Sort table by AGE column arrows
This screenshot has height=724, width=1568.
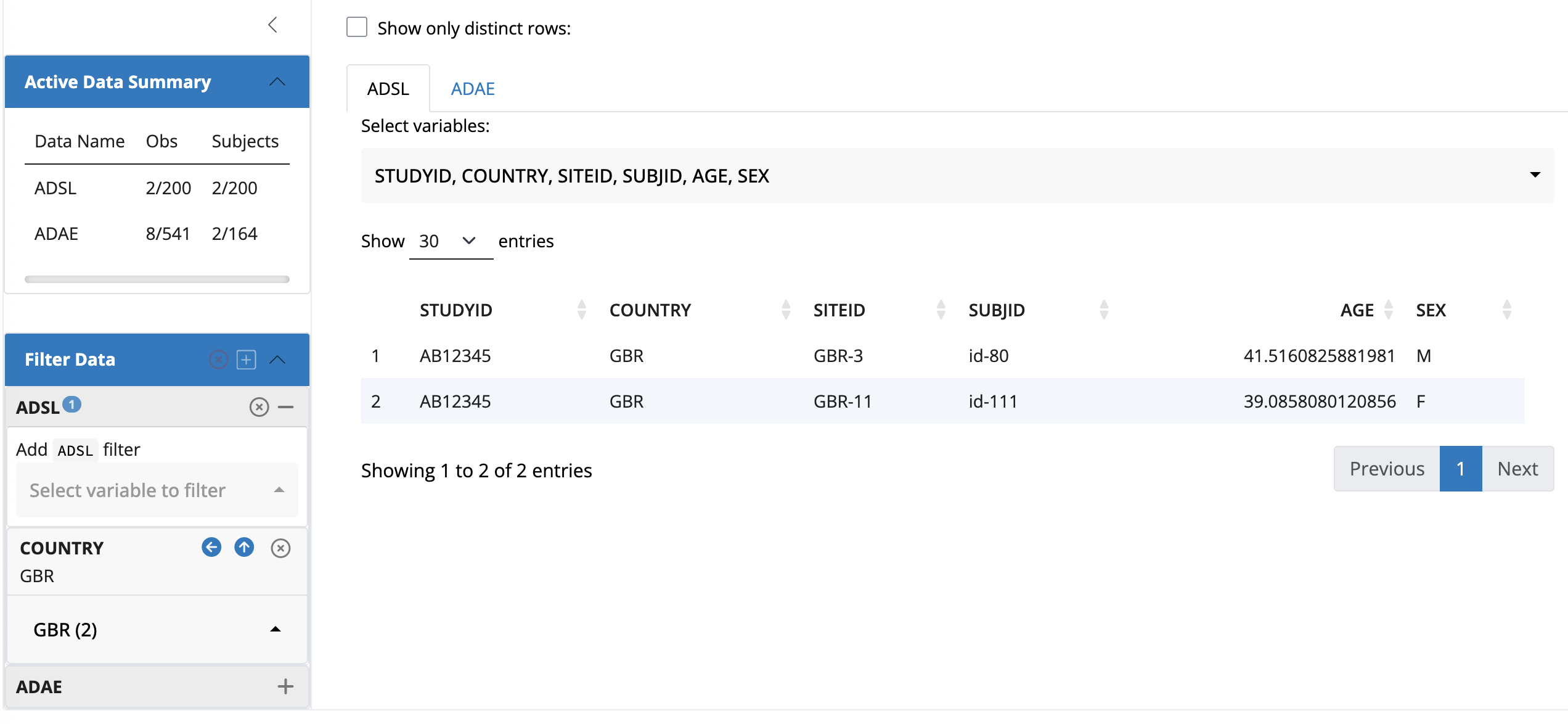tap(1389, 310)
